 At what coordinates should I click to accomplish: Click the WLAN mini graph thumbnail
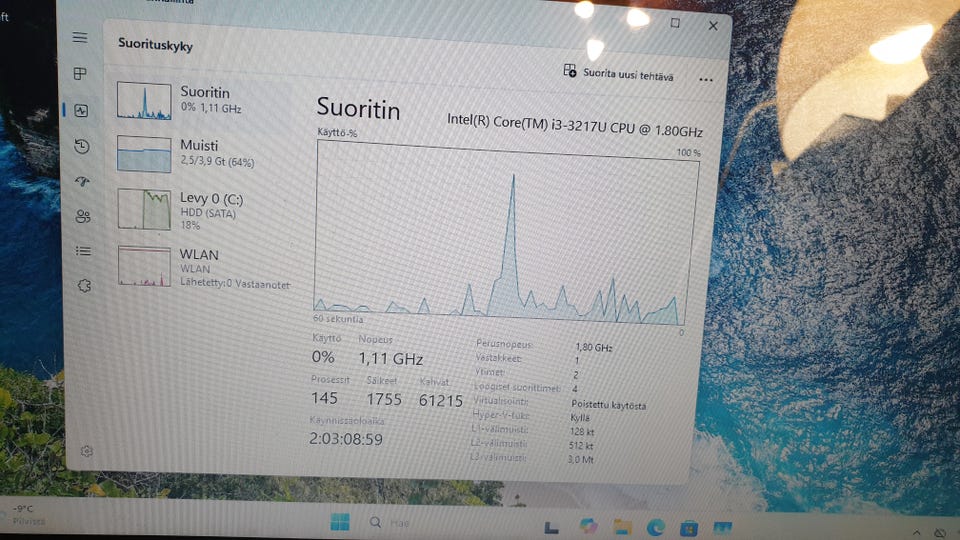144,266
